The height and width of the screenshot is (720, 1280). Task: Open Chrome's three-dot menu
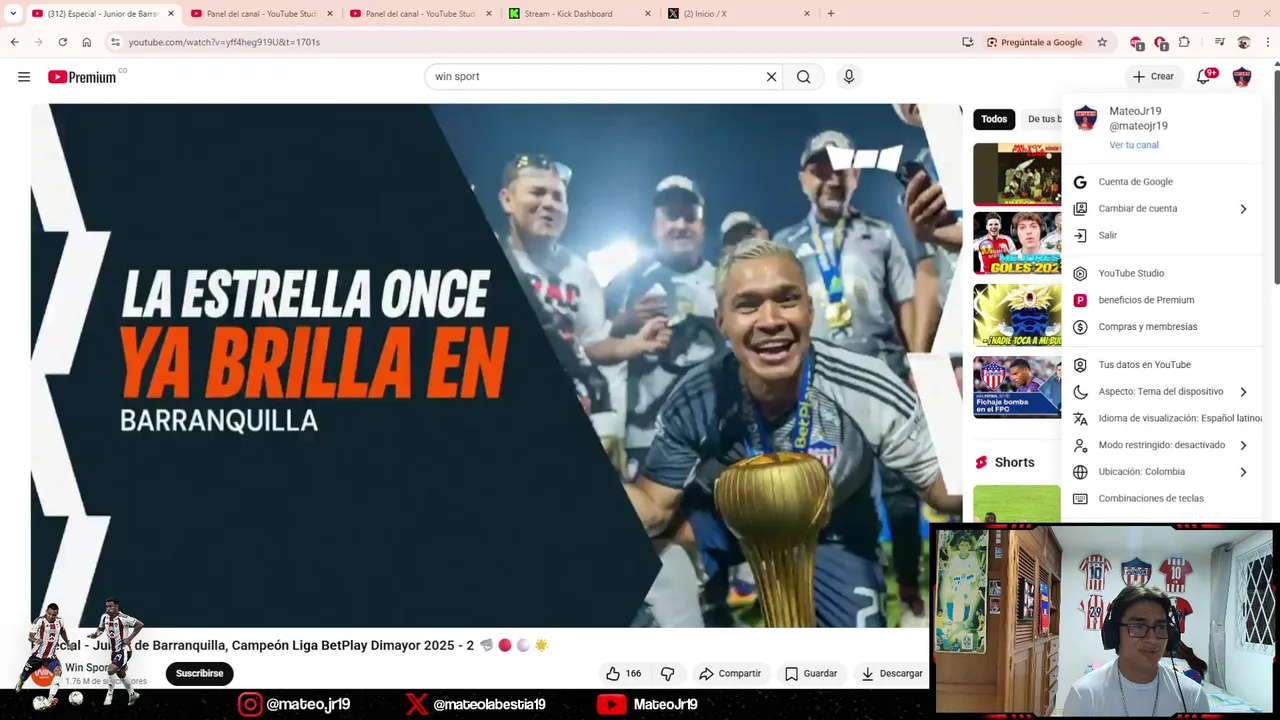coord(1268,42)
